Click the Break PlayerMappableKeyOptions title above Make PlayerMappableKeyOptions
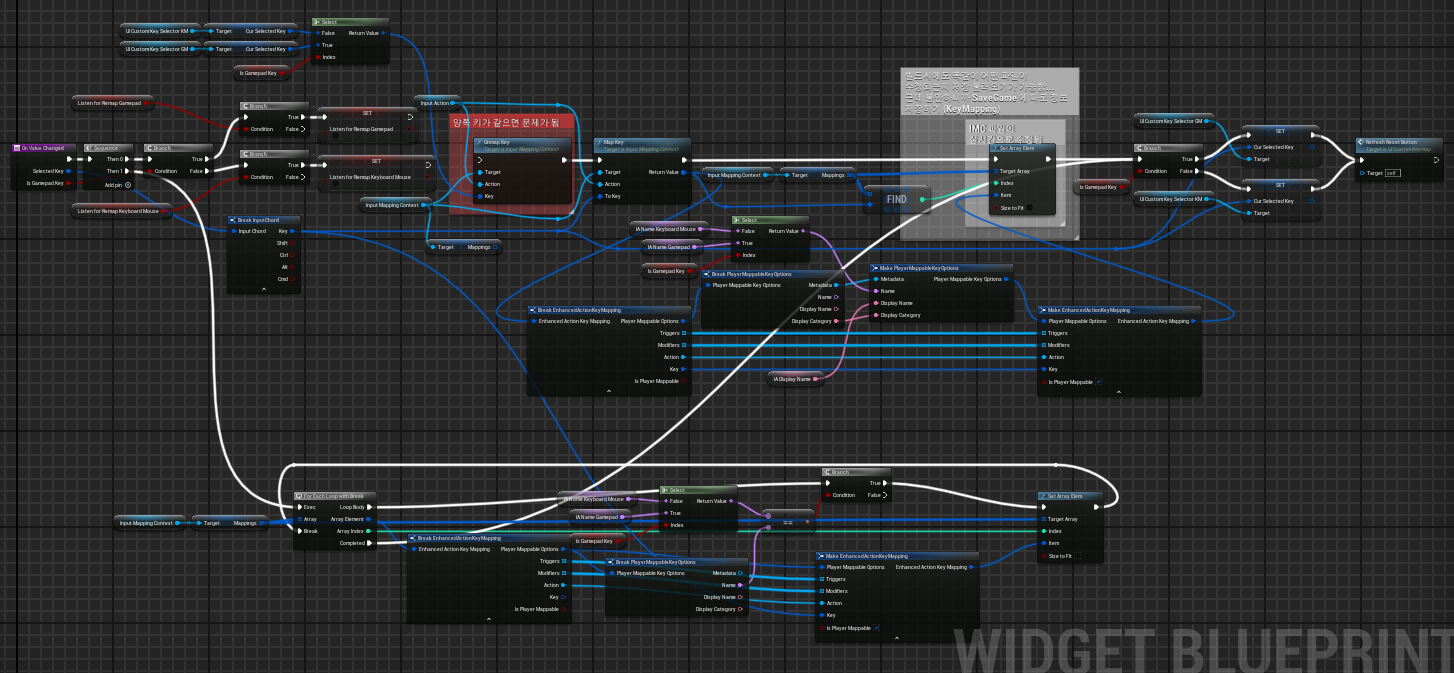 [x=752, y=273]
